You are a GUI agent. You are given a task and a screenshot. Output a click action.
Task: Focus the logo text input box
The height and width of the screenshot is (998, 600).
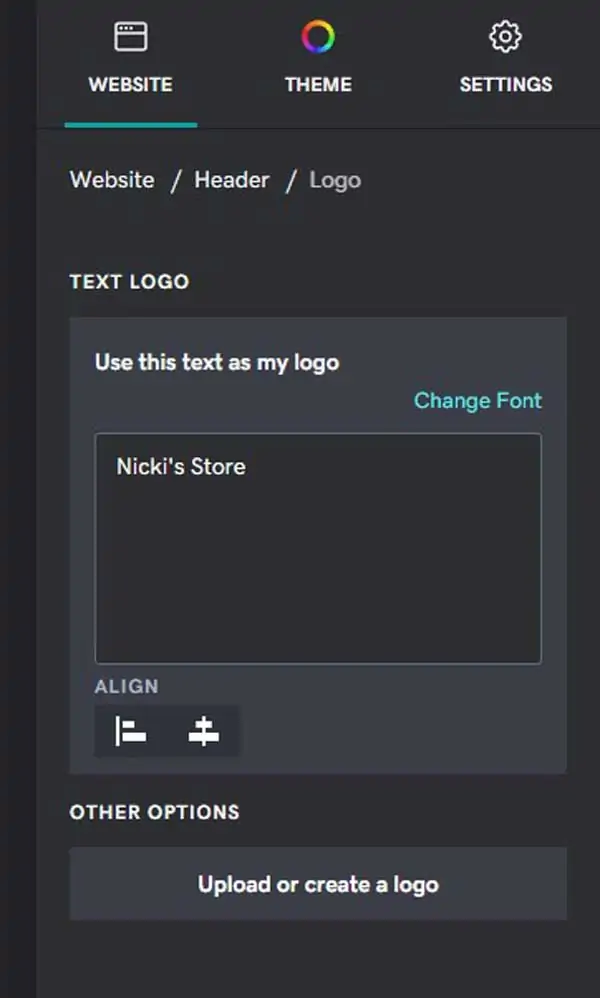tap(318, 549)
